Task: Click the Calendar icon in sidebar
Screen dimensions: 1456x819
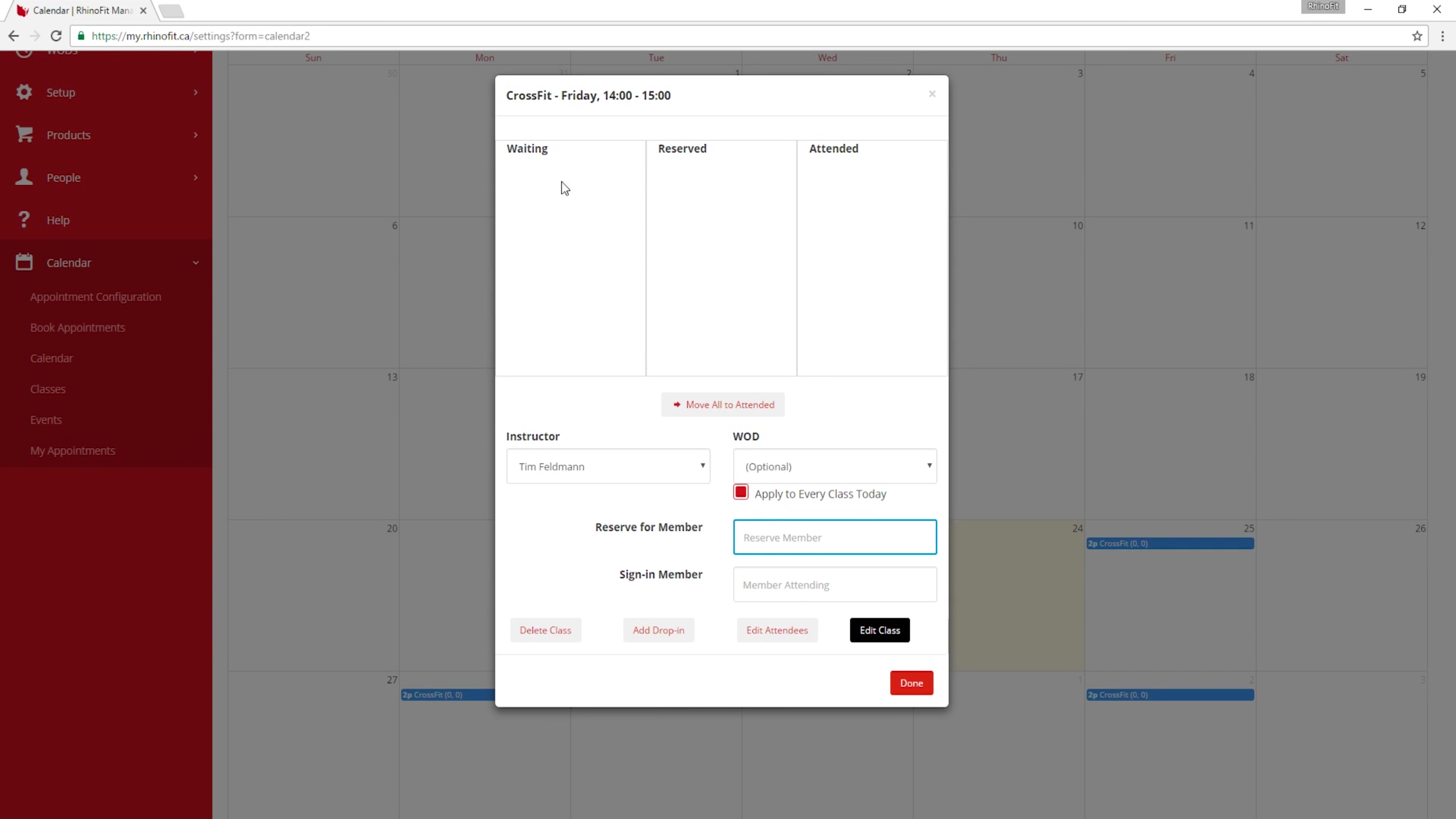Action: (x=24, y=262)
